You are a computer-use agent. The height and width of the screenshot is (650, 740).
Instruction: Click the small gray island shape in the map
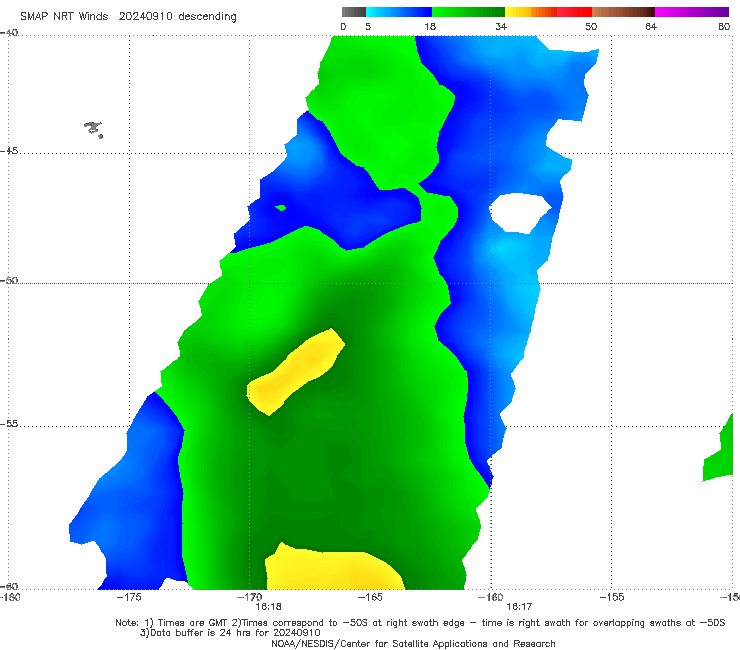coord(93,129)
